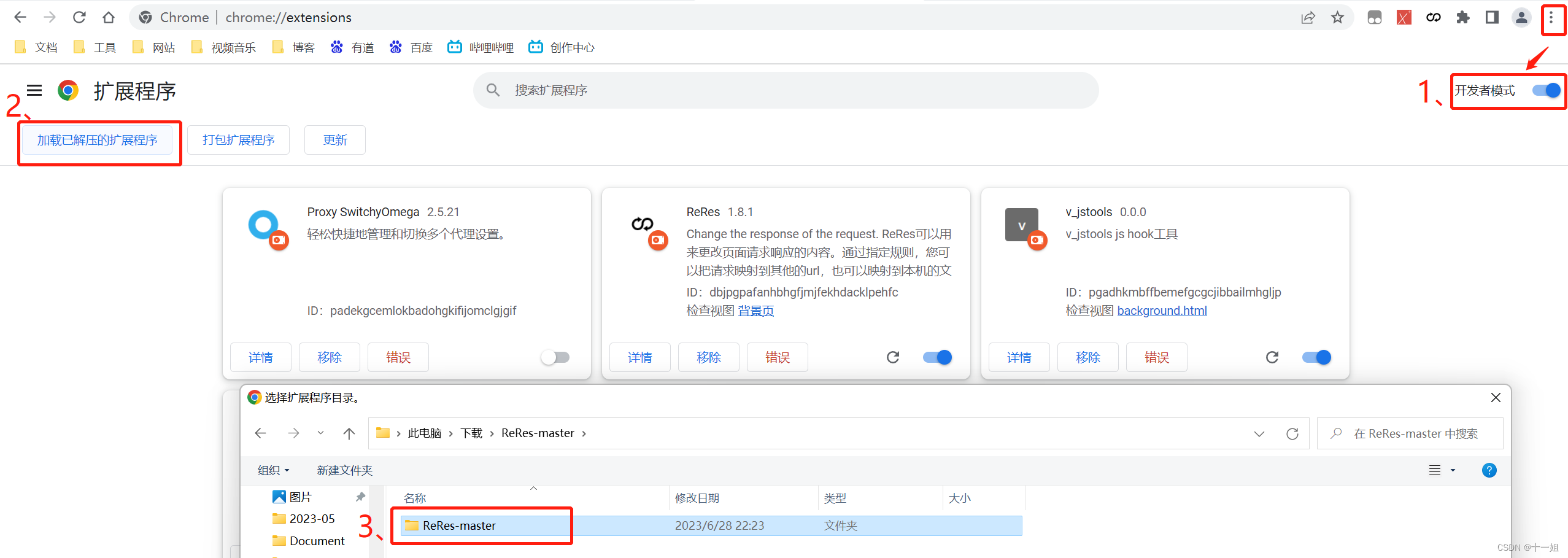Expand the chevron after ReRes-master in the path
Screen dimensions: 1568x558
(584, 433)
